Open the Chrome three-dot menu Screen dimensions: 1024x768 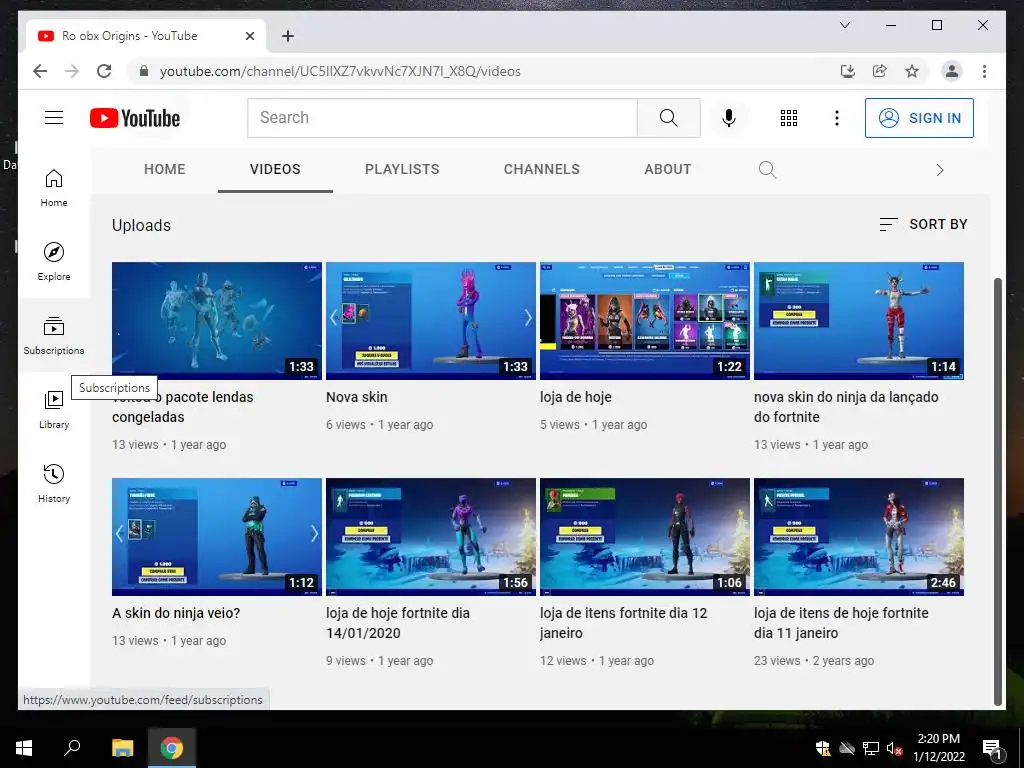pyautogui.click(x=984, y=71)
